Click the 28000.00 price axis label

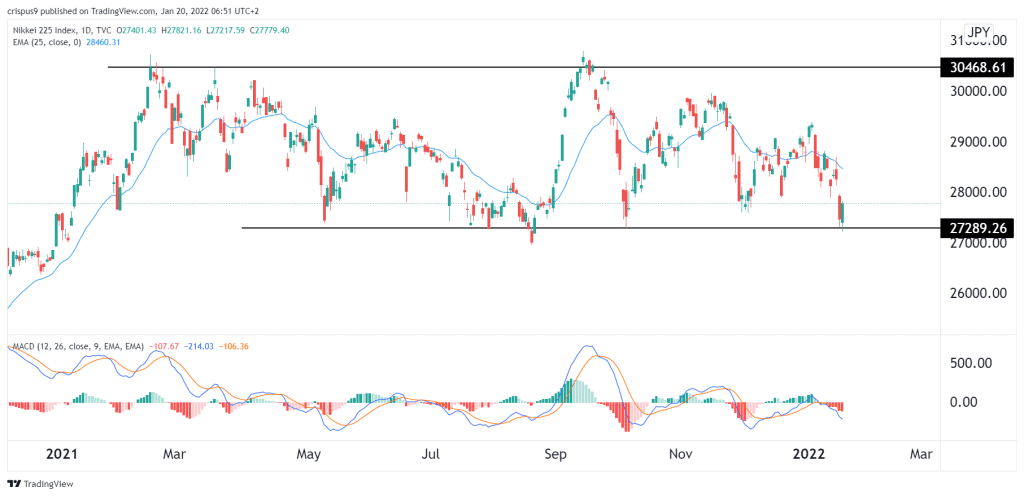[x=978, y=193]
